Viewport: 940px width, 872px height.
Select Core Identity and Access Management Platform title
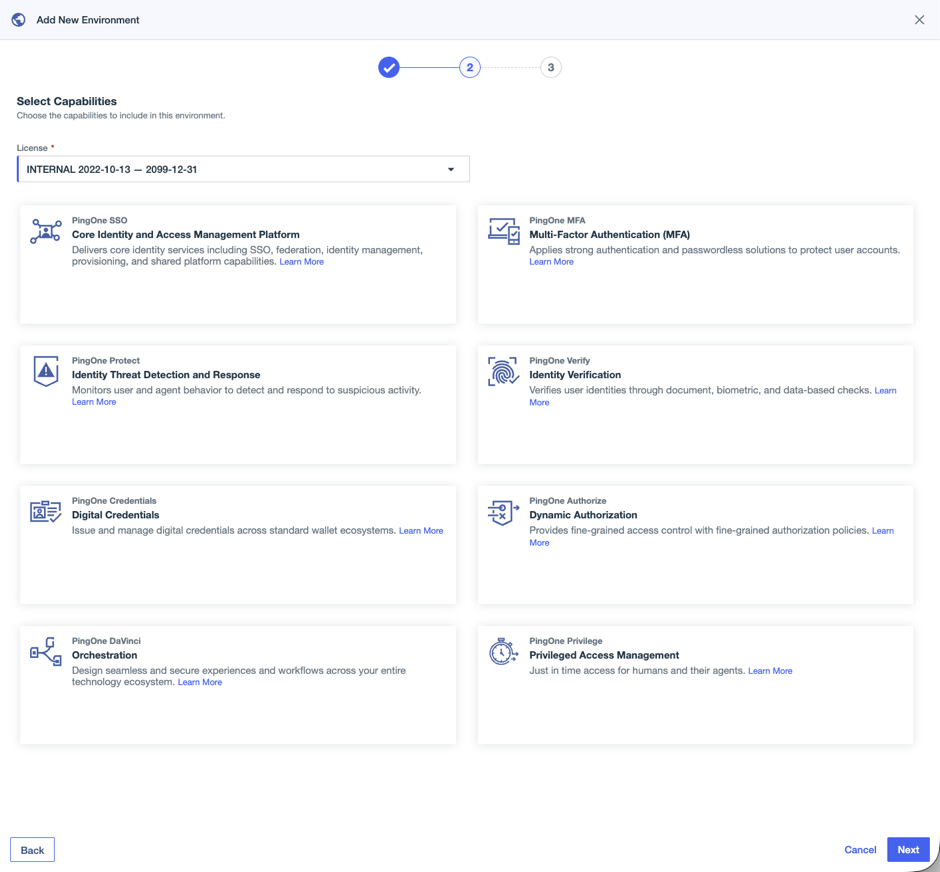click(185, 234)
